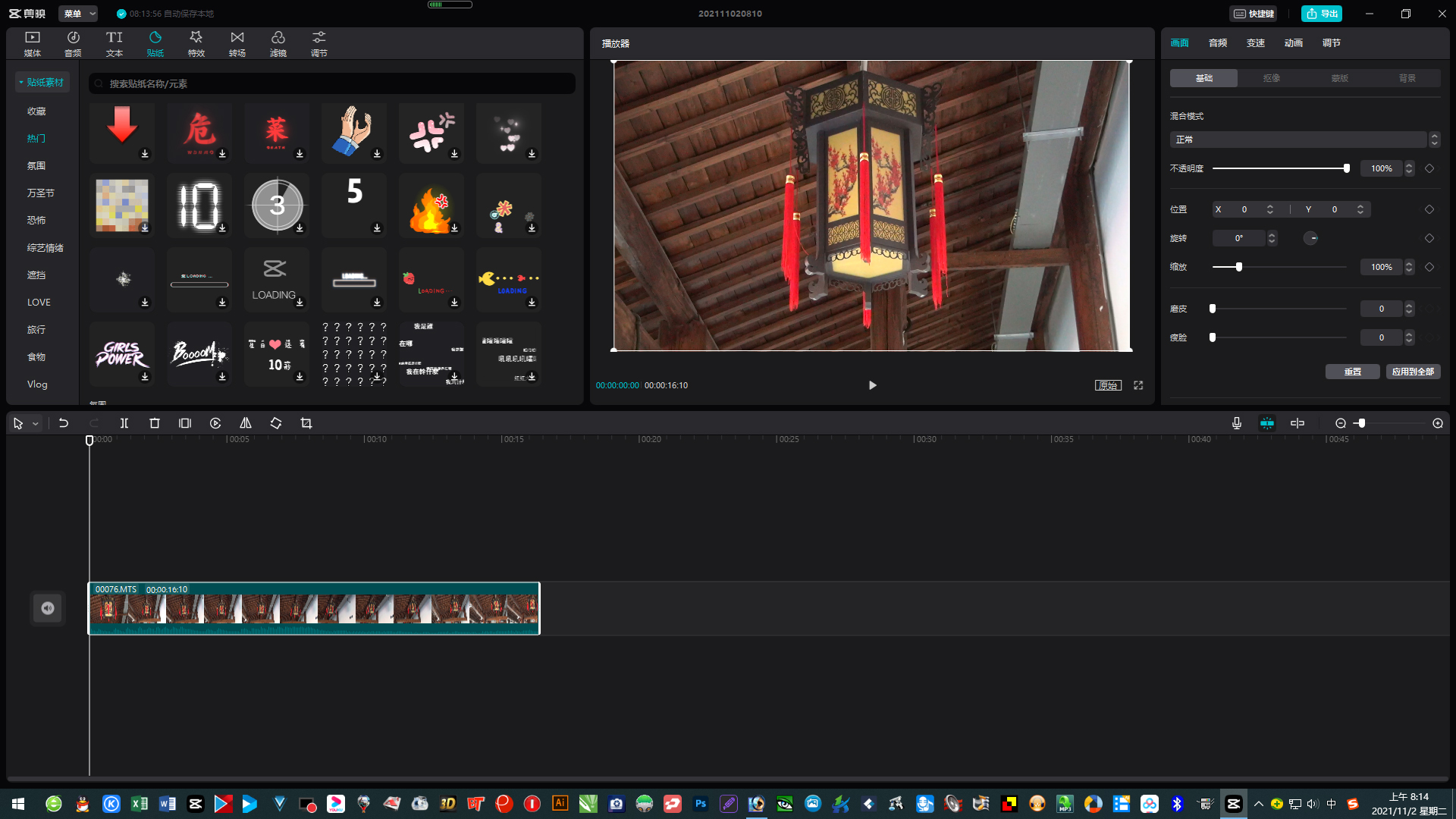Click the mirror flip icon

246,423
